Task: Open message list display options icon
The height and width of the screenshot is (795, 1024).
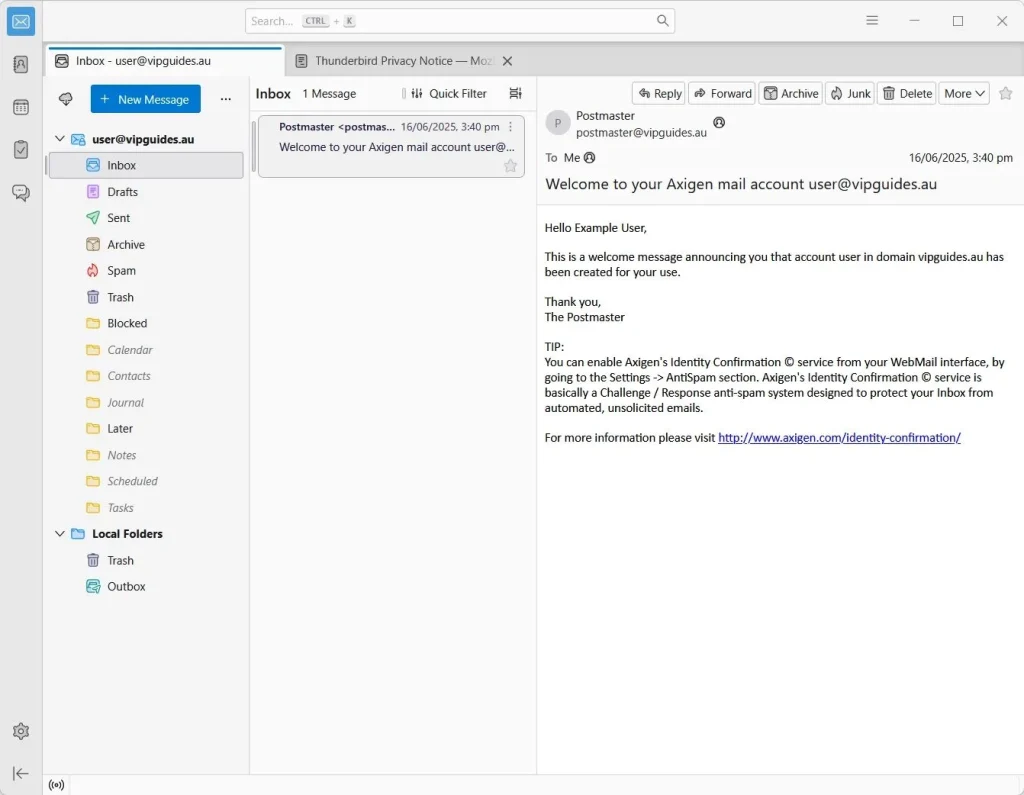Action: (514, 93)
